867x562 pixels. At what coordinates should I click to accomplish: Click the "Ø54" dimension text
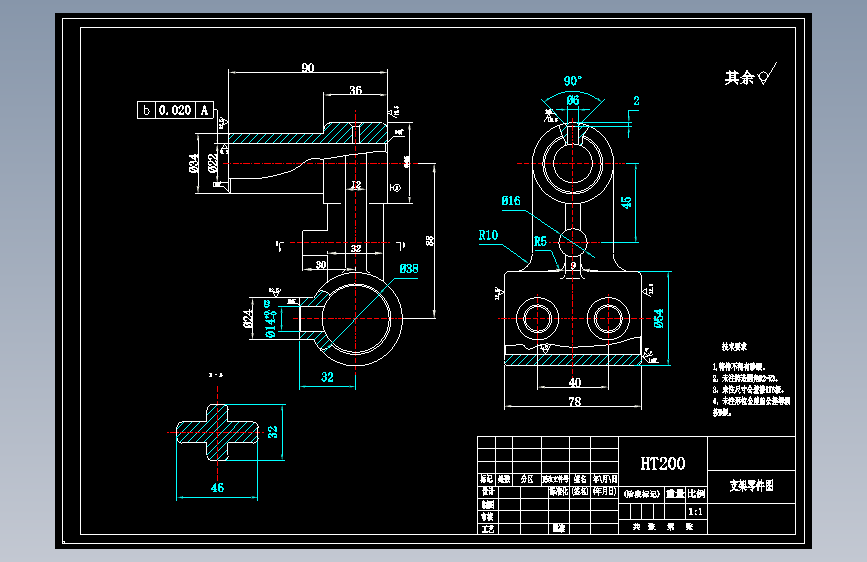[659, 319]
